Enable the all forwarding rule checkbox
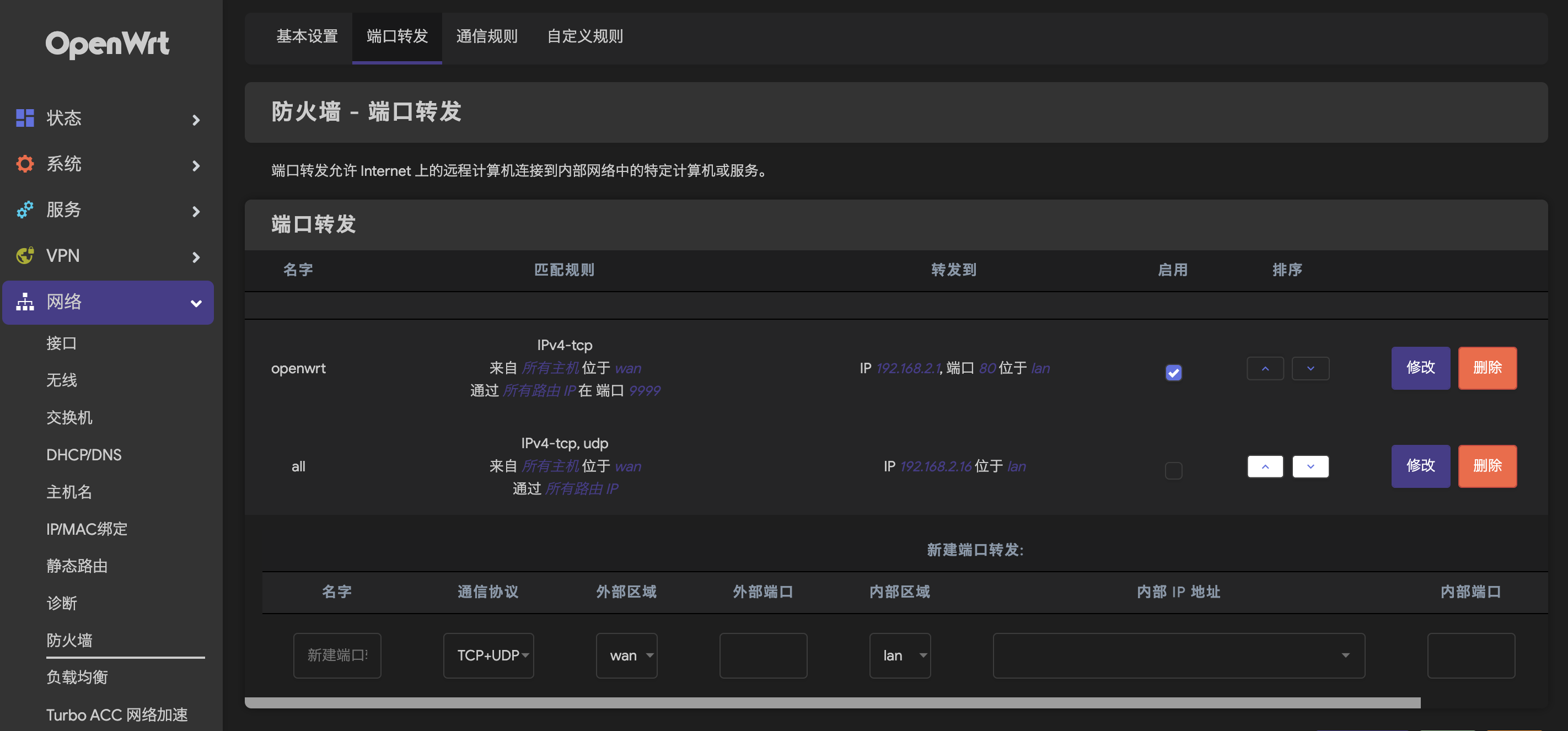1568x731 pixels. click(x=1174, y=470)
